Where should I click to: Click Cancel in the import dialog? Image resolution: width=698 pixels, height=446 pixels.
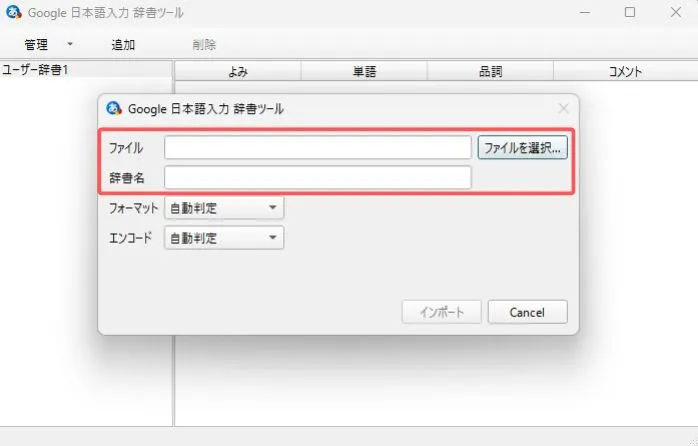coord(528,312)
